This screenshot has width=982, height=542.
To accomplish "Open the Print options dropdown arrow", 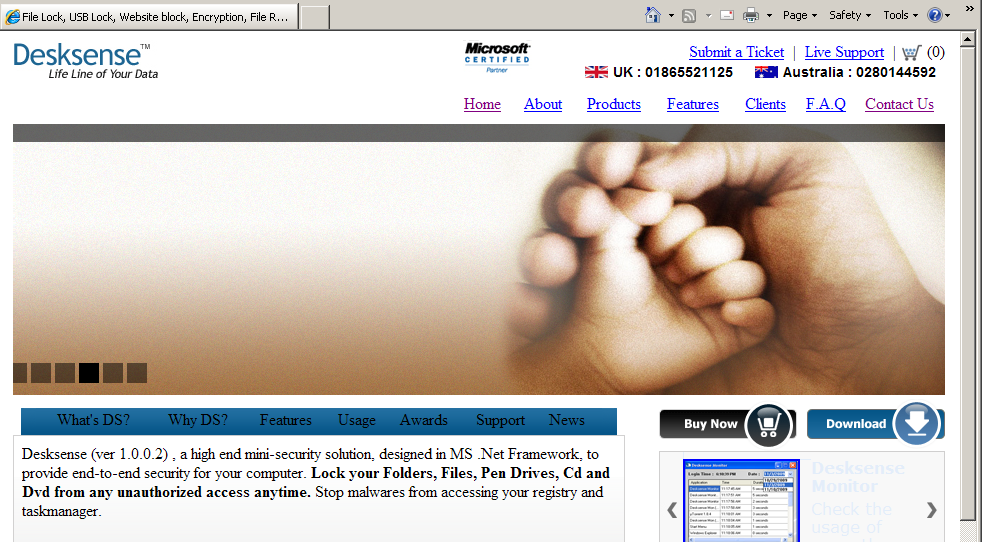I will coord(769,16).
